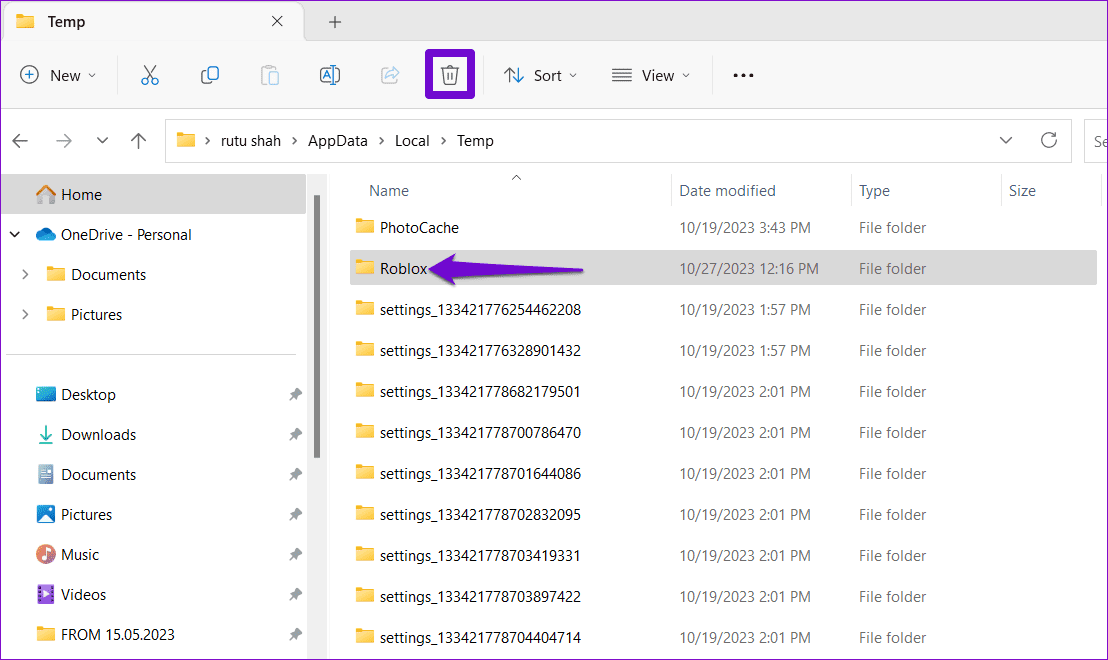Select the PhotoCache folder
The width and height of the screenshot is (1108, 660).
[x=419, y=228]
